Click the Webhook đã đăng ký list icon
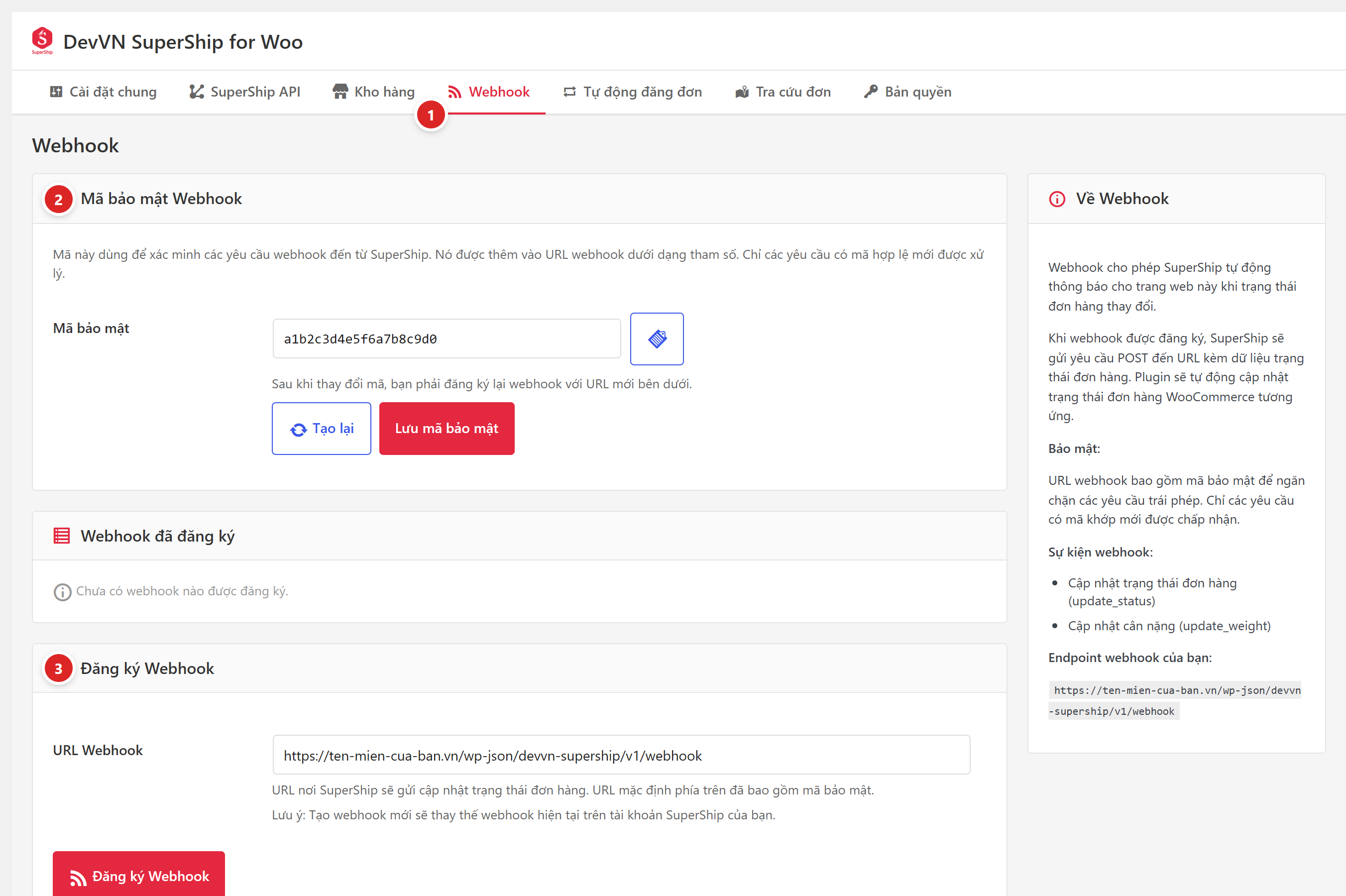This screenshot has width=1346, height=896. pyautogui.click(x=62, y=536)
